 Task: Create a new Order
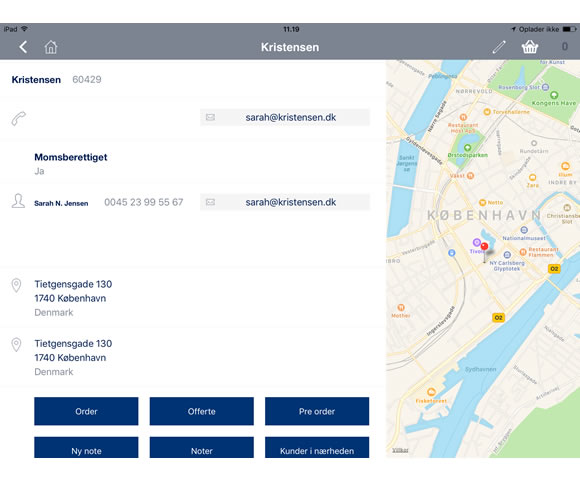pyautogui.click(x=86, y=411)
